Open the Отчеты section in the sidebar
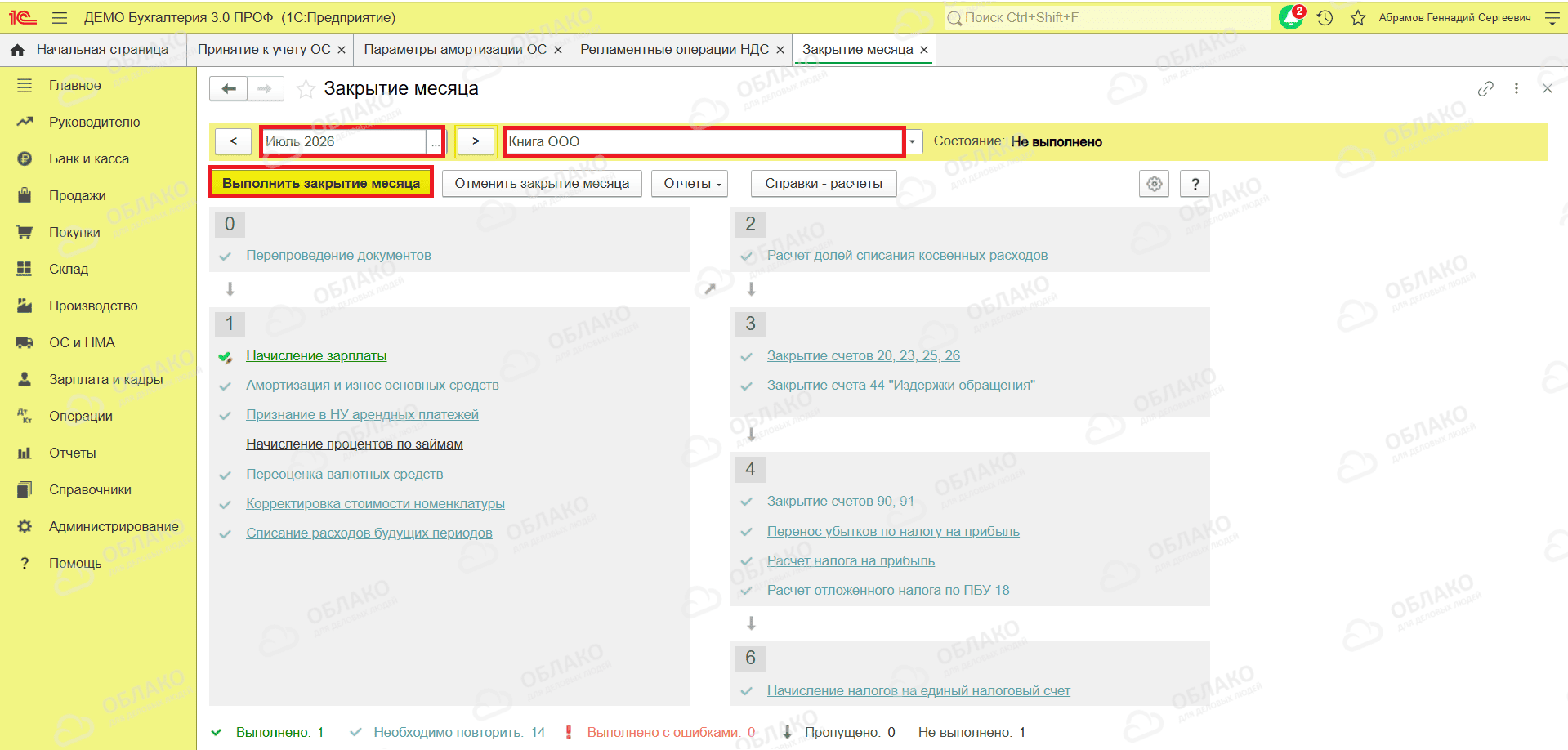This screenshot has height=750, width=1568. pos(73,453)
